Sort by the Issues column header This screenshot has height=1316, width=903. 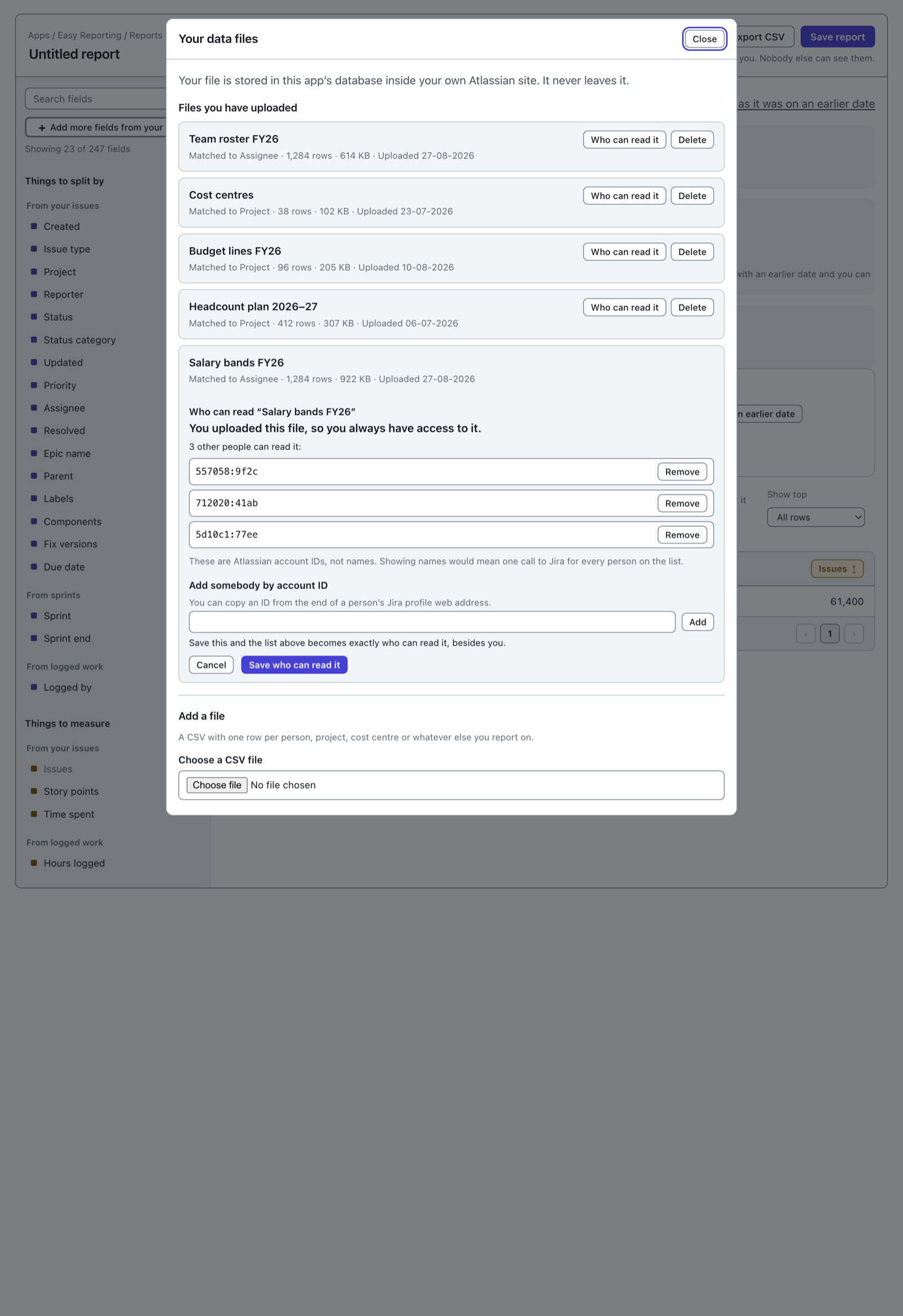click(x=837, y=569)
